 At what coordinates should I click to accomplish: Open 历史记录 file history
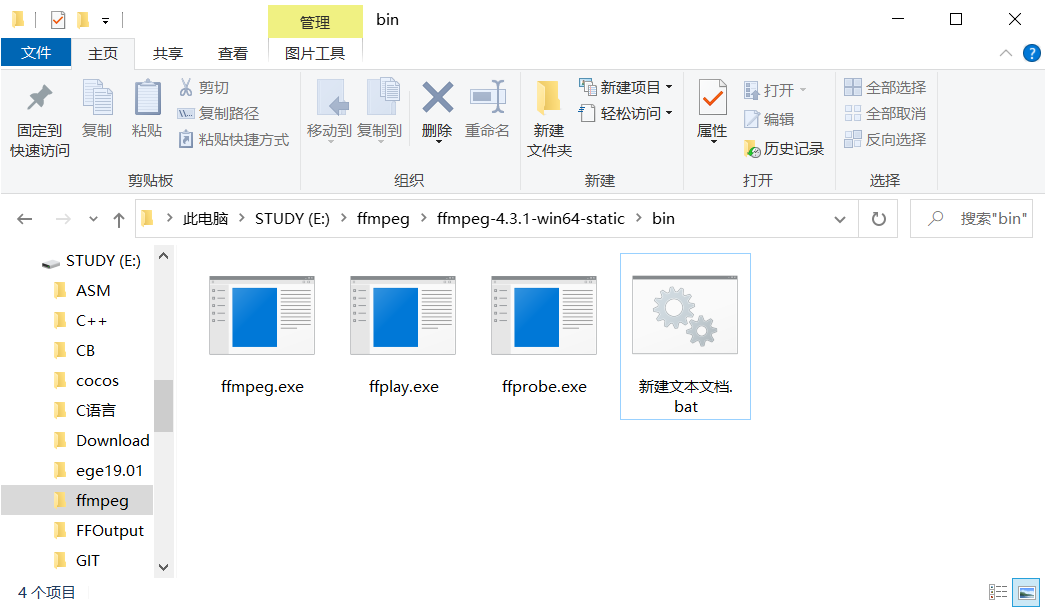coord(784,148)
